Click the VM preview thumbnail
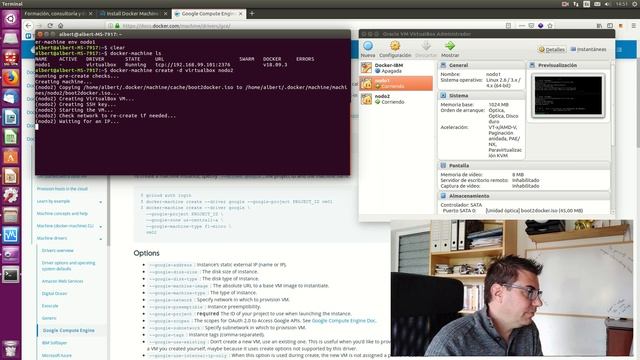 click(x=568, y=96)
